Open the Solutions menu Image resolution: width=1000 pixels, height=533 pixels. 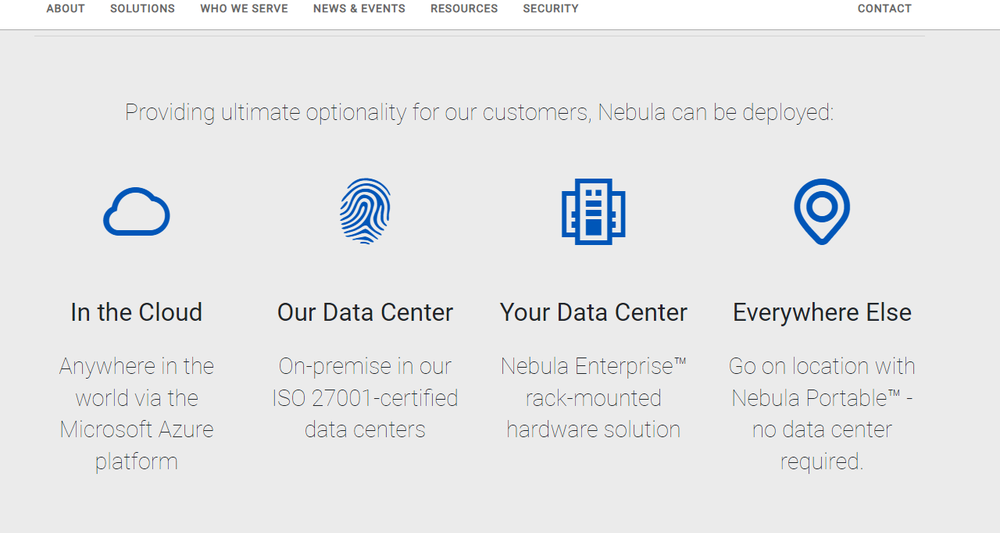(x=142, y=8)
